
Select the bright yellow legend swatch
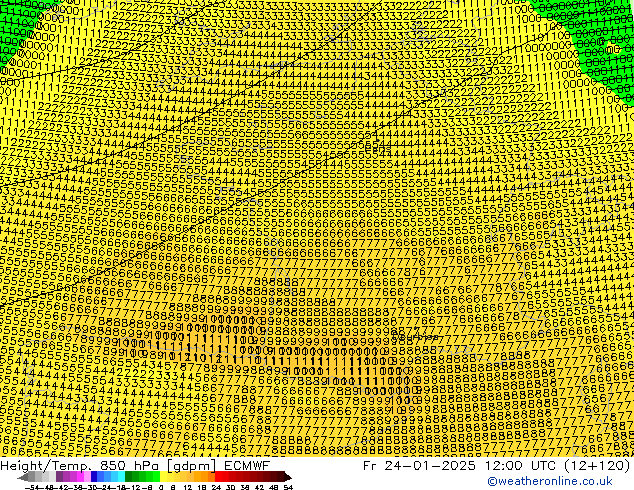pyautogui.click(x=163, y=477)
